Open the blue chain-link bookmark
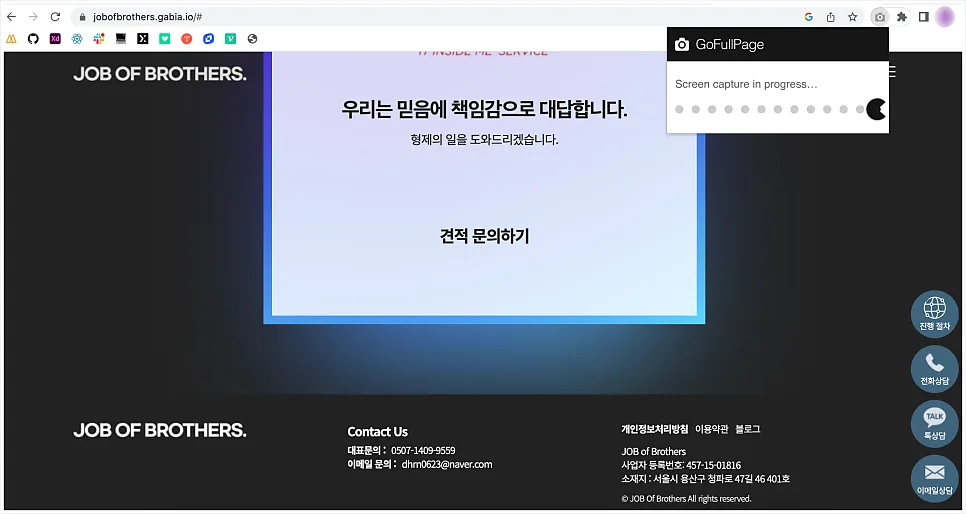The image size is (966, 514). [209, 39]
